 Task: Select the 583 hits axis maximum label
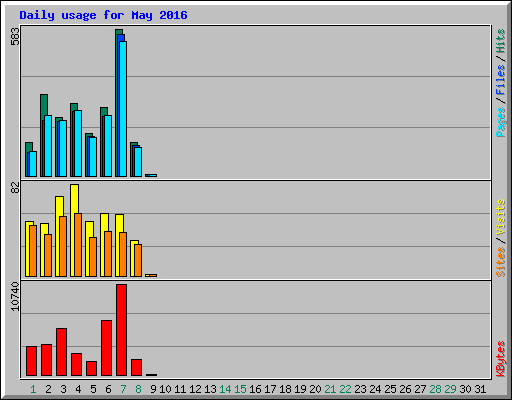pyautogui.click(x=15, y=36)
